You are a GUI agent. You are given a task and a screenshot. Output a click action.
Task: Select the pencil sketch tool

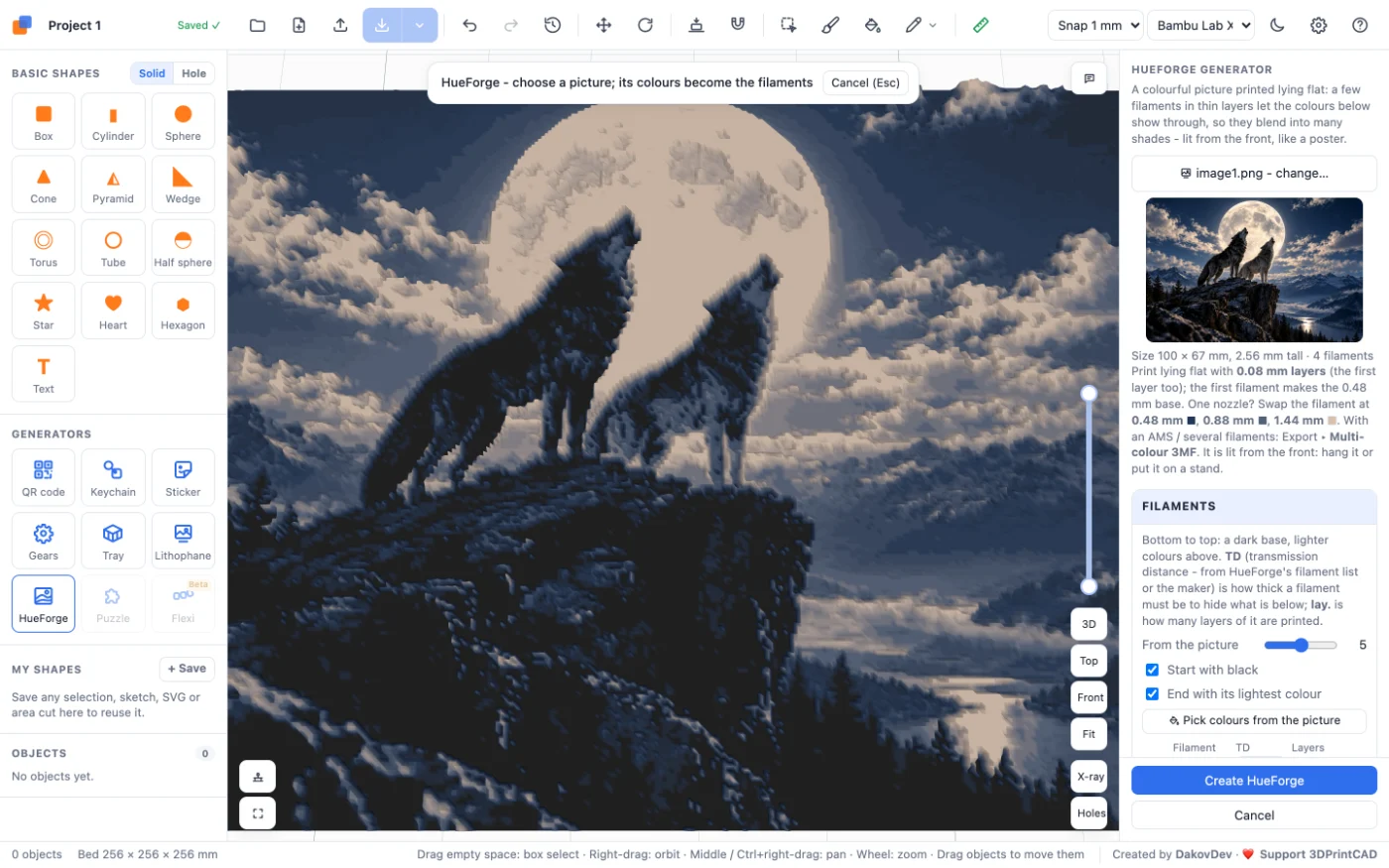913,25
